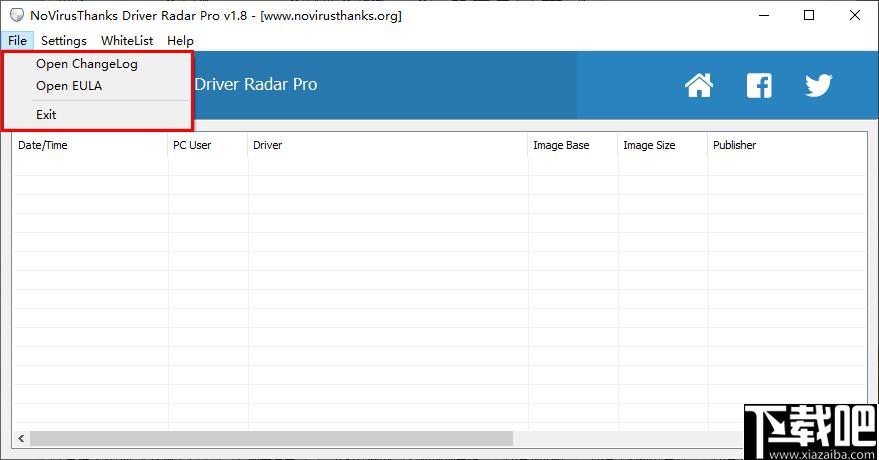This screenshot has width=879, height=460.
Task: Click the horizontal scrollbar left arrow
Action: pos(21,439)
